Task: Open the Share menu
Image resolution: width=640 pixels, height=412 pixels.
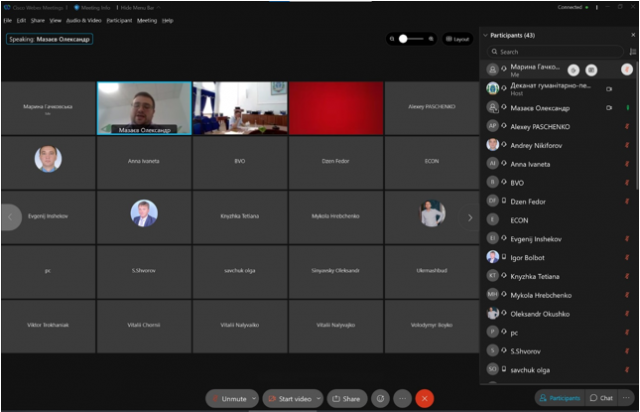Action: click(x=38, y=20)
